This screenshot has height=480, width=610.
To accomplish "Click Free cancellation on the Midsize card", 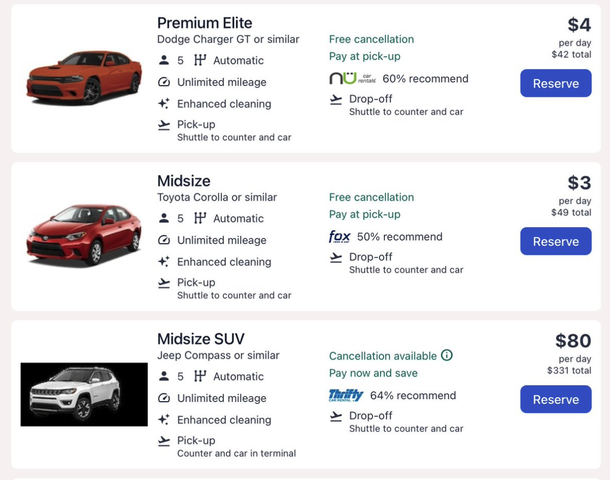I will (x=372, y=197).
